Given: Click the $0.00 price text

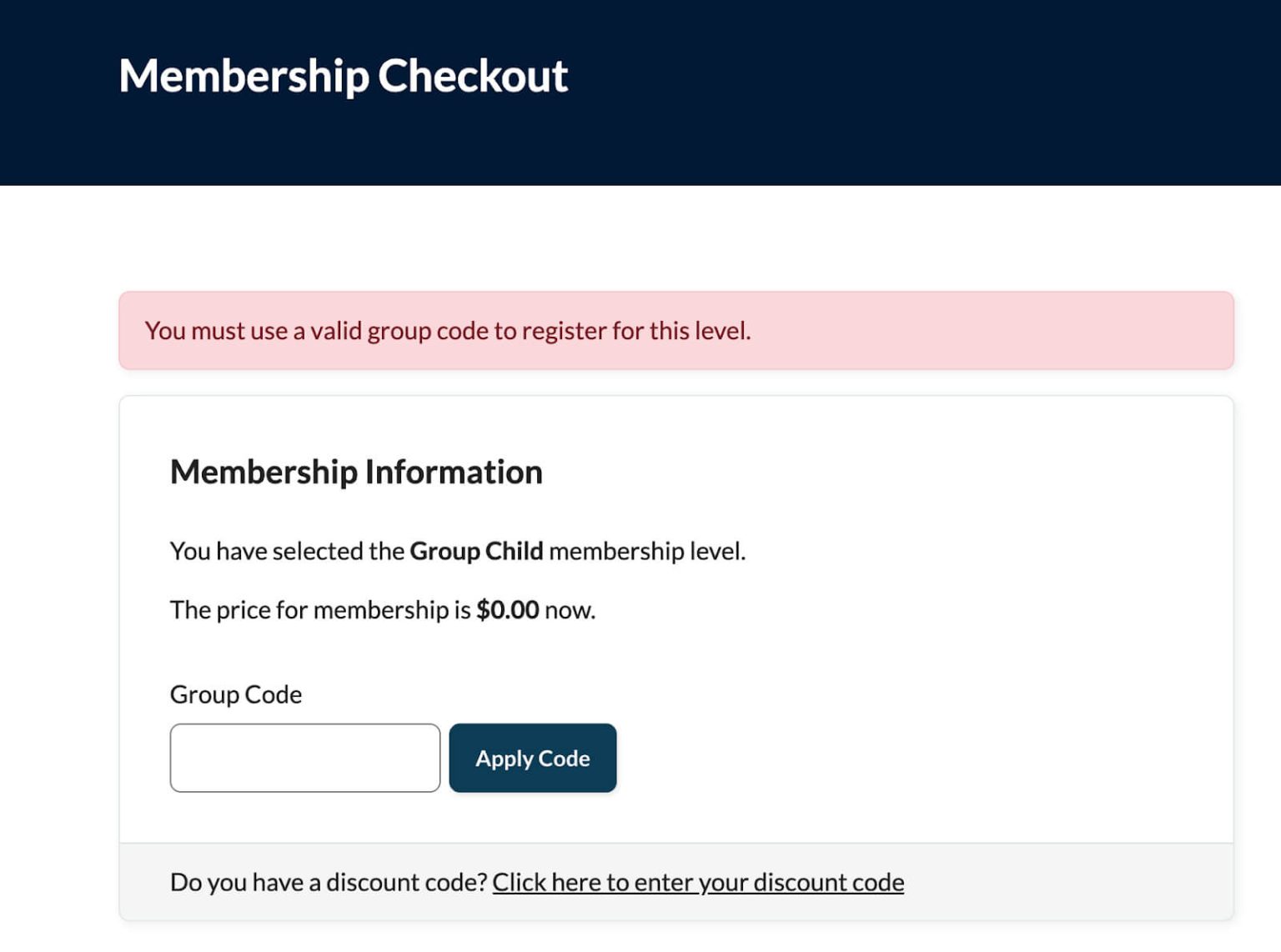Looking at the screenshot, I should pyautogui.click(x=506, y=609).
